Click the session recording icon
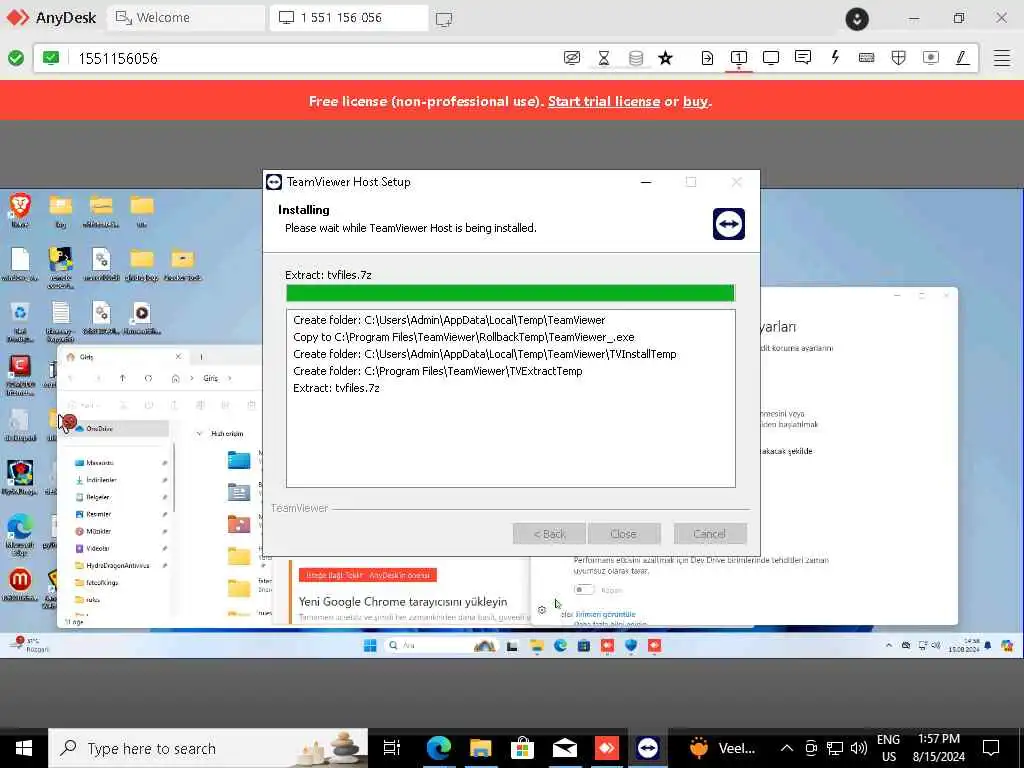Viewport: 1024px width, 768px height. coord(931,58)
